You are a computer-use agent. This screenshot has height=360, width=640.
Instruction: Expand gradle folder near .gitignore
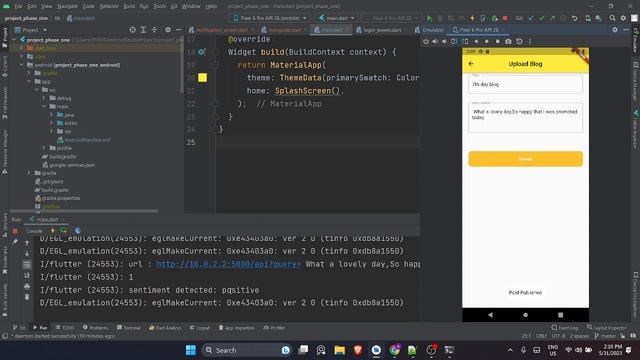tap(29, 173)
